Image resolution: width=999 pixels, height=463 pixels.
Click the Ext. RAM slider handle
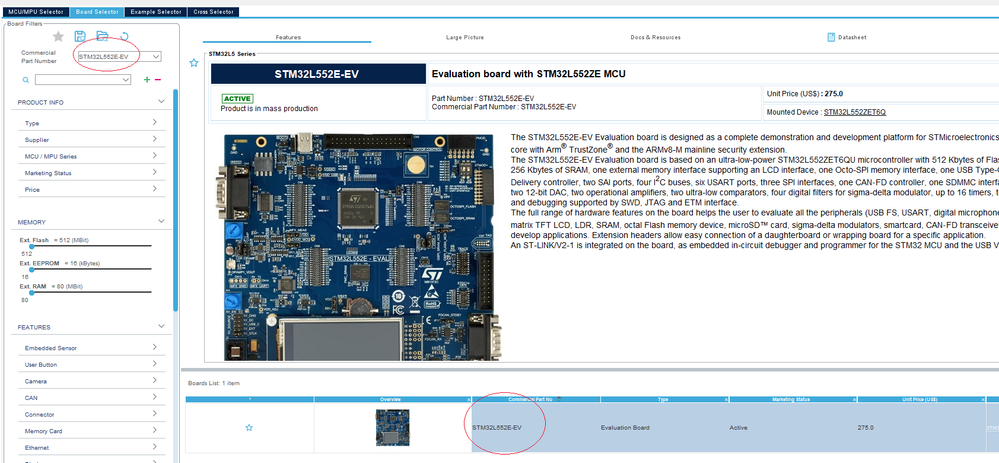[31, 292]
